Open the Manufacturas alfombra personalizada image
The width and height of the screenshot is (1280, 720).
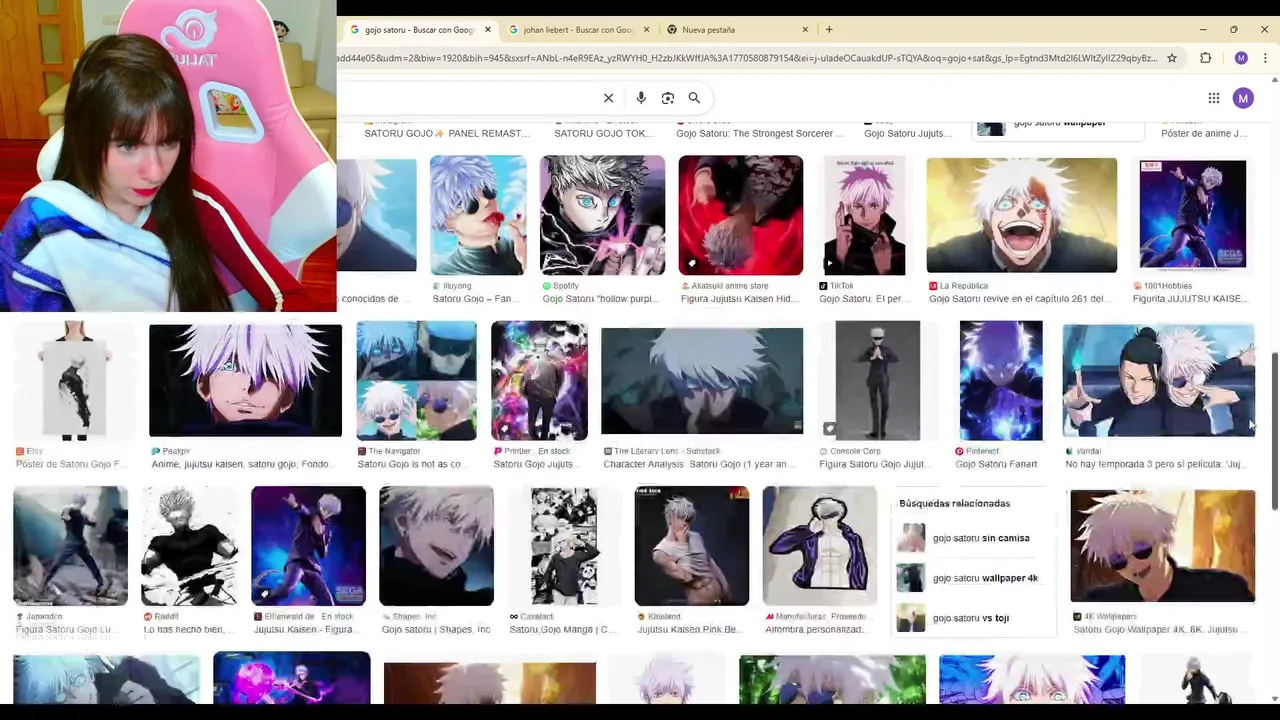tap(819, 546)
